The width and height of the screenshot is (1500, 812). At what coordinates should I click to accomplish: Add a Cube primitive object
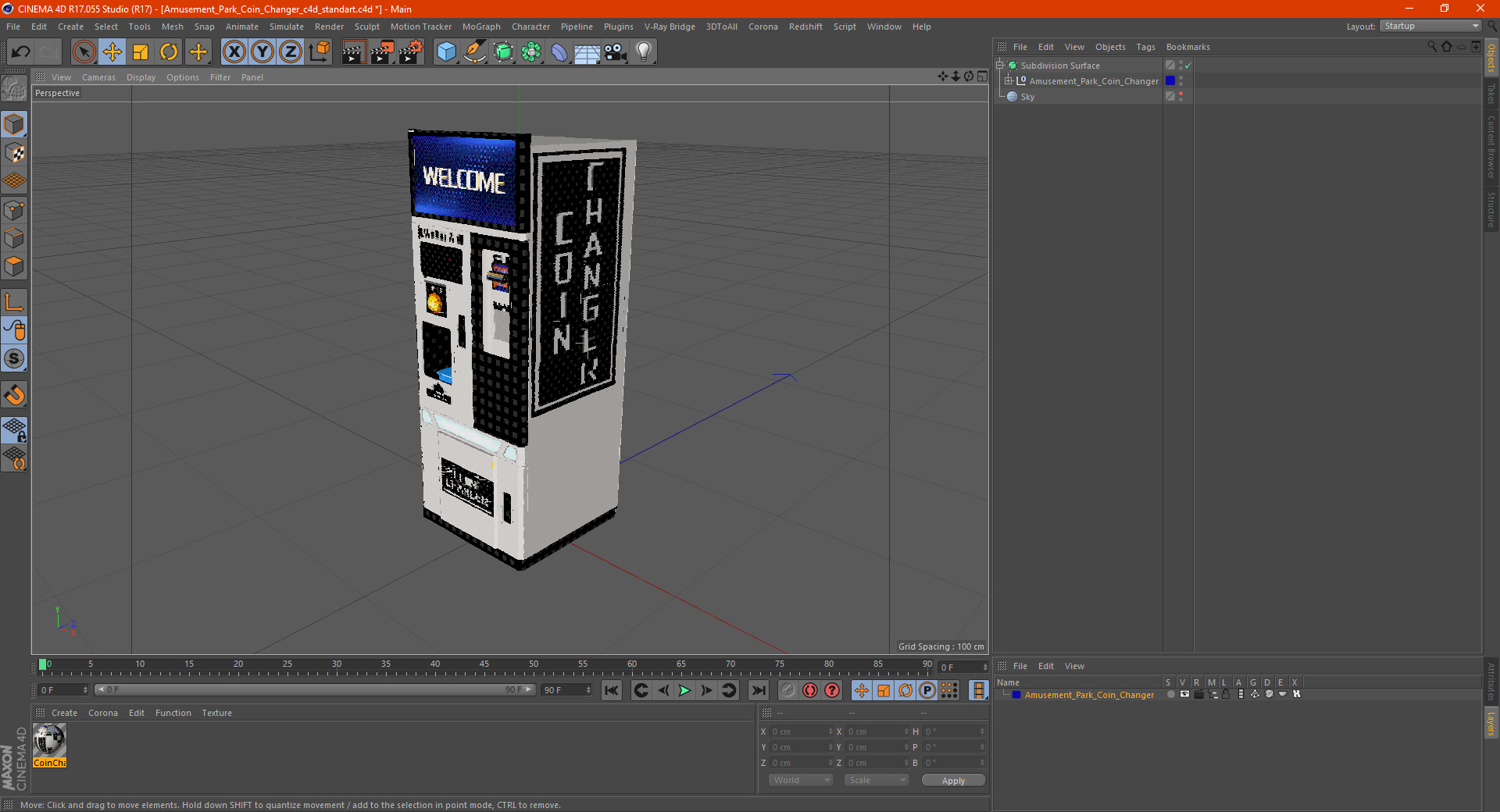click(x=446, y=52)
